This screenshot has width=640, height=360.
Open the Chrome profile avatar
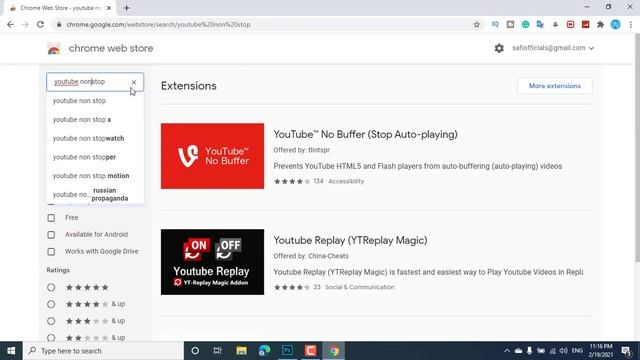pyautogui.click(x=615, y=24)
